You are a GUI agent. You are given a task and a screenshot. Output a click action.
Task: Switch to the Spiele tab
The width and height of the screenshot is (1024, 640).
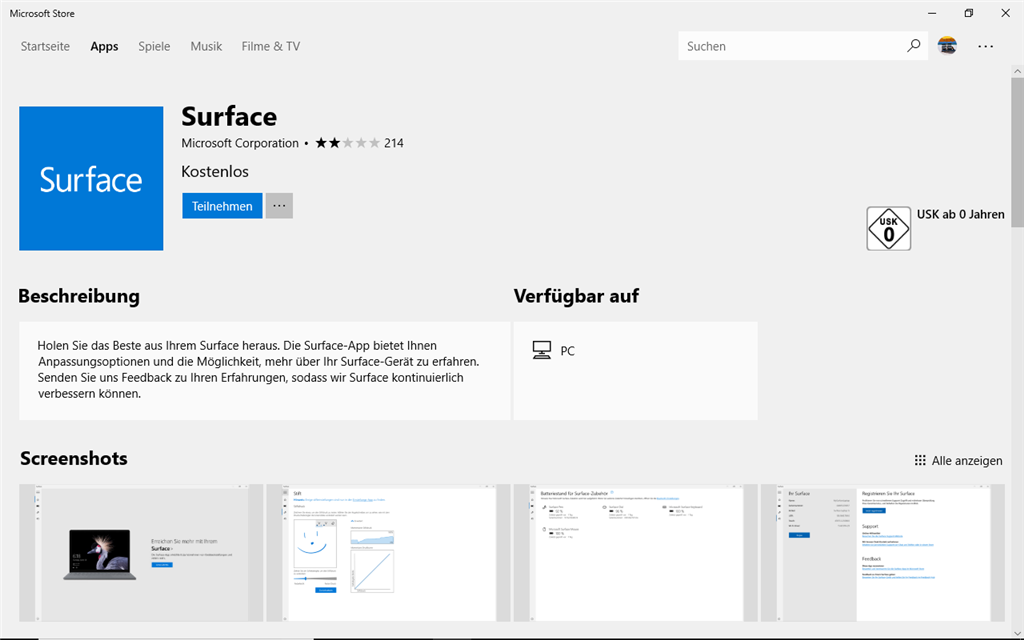click(154, 46)
